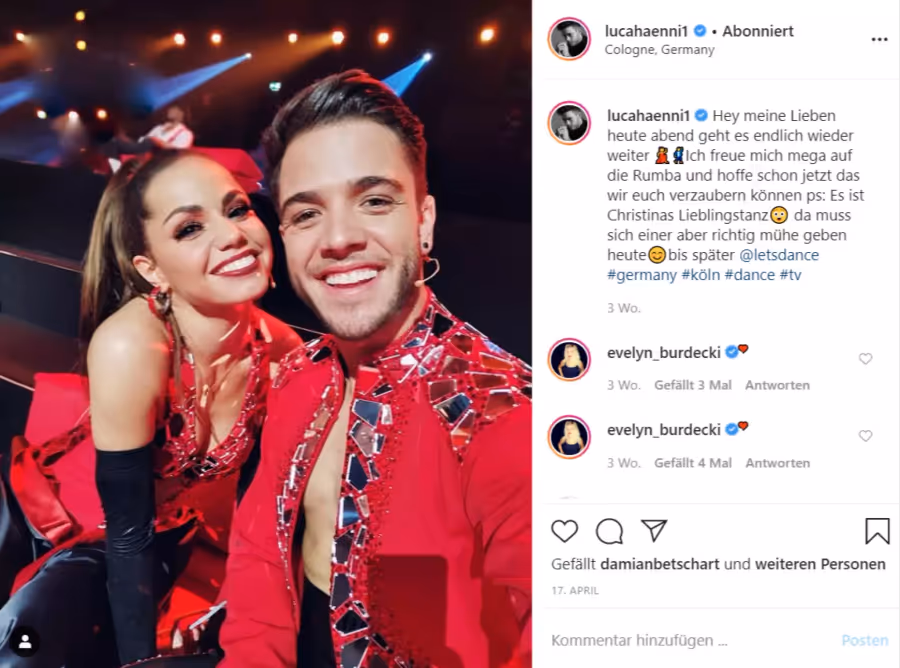Like second evelyn_burdecki comment heart
Image resolution: width=900 pixels, height=668 pixels.
click(x=865, y=436)
